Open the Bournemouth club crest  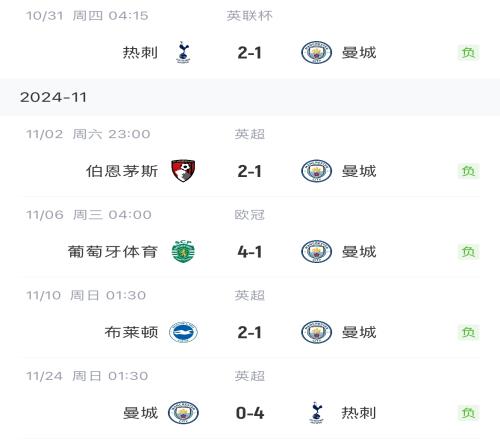pyautogui.click(x=183, y=171)
